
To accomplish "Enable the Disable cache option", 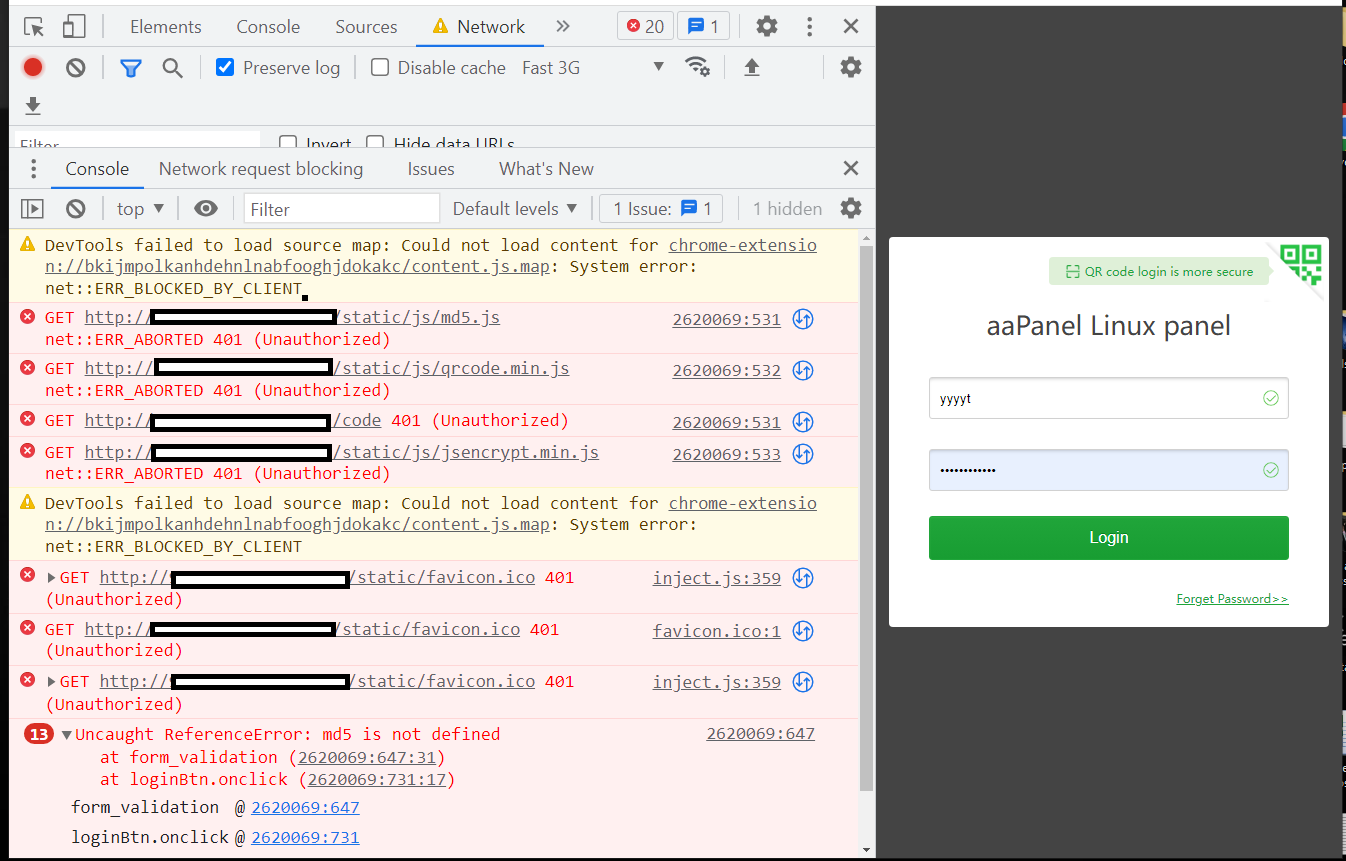I will (379, 67).
